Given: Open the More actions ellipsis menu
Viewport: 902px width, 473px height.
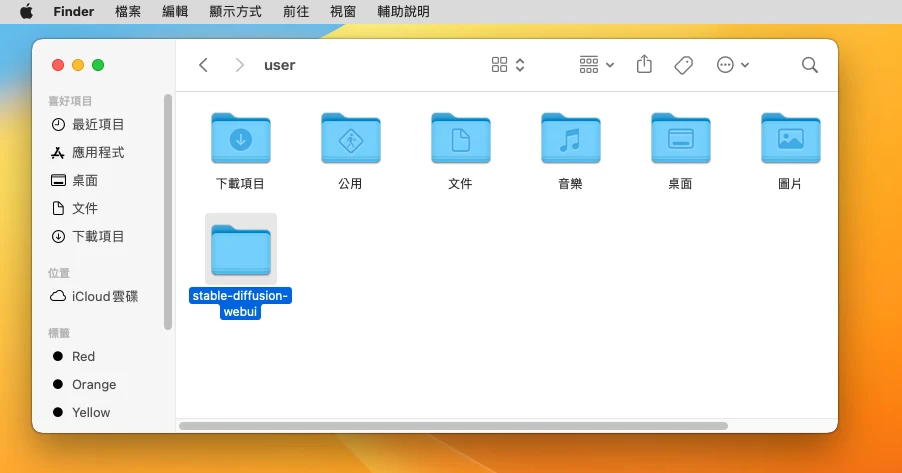Looking at the screenshot, I should point(732,65).
